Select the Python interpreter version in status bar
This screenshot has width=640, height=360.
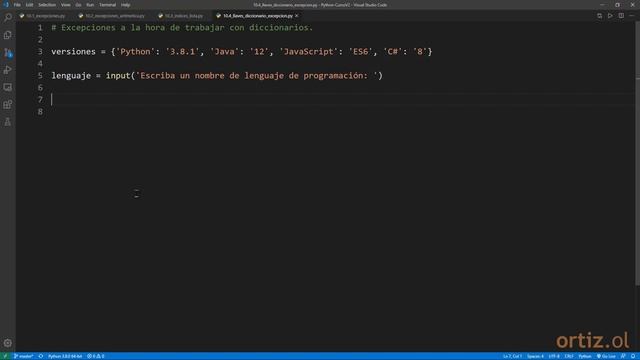tap(65, 356)
